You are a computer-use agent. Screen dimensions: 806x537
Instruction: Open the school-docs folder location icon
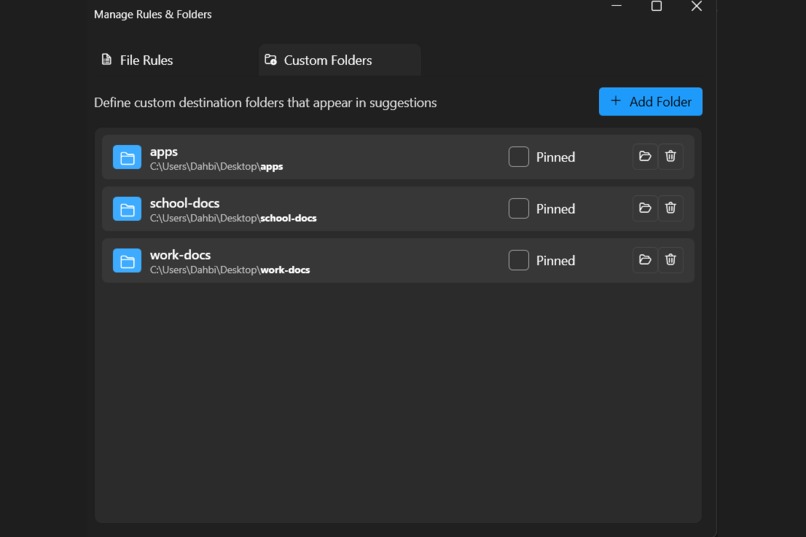pos(645,208)
